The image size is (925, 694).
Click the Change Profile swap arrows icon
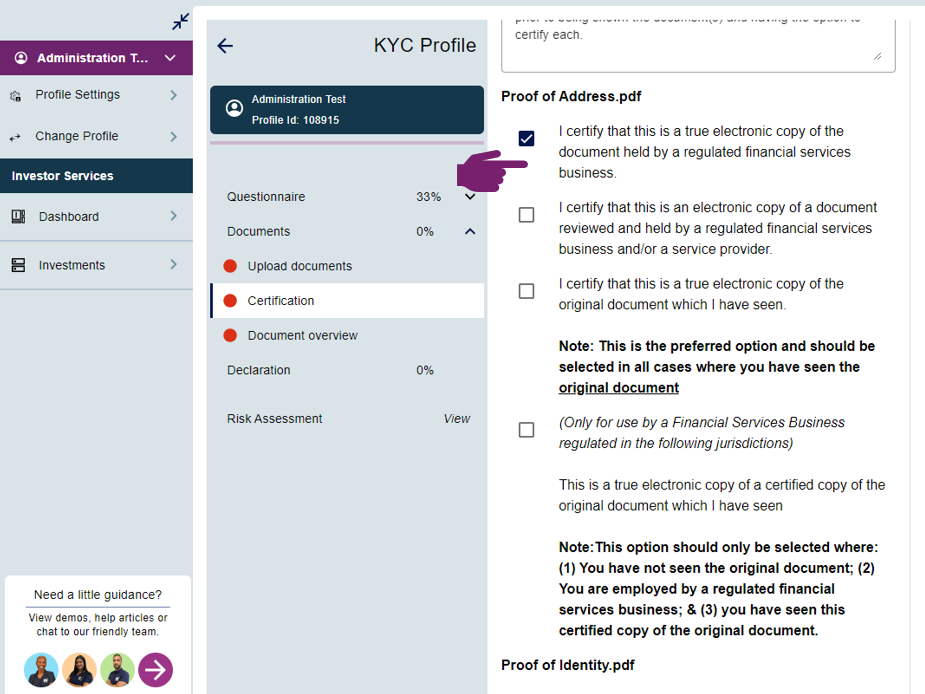[x=15, y=137]
